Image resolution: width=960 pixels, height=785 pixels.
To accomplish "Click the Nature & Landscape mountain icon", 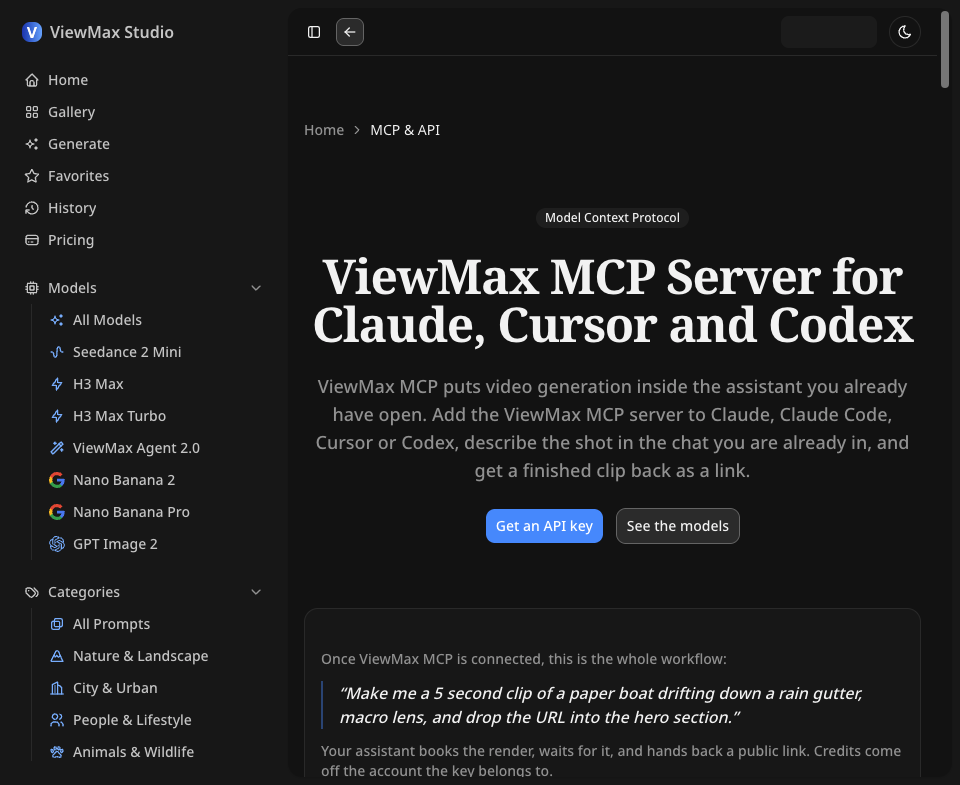I will [57, 656].
